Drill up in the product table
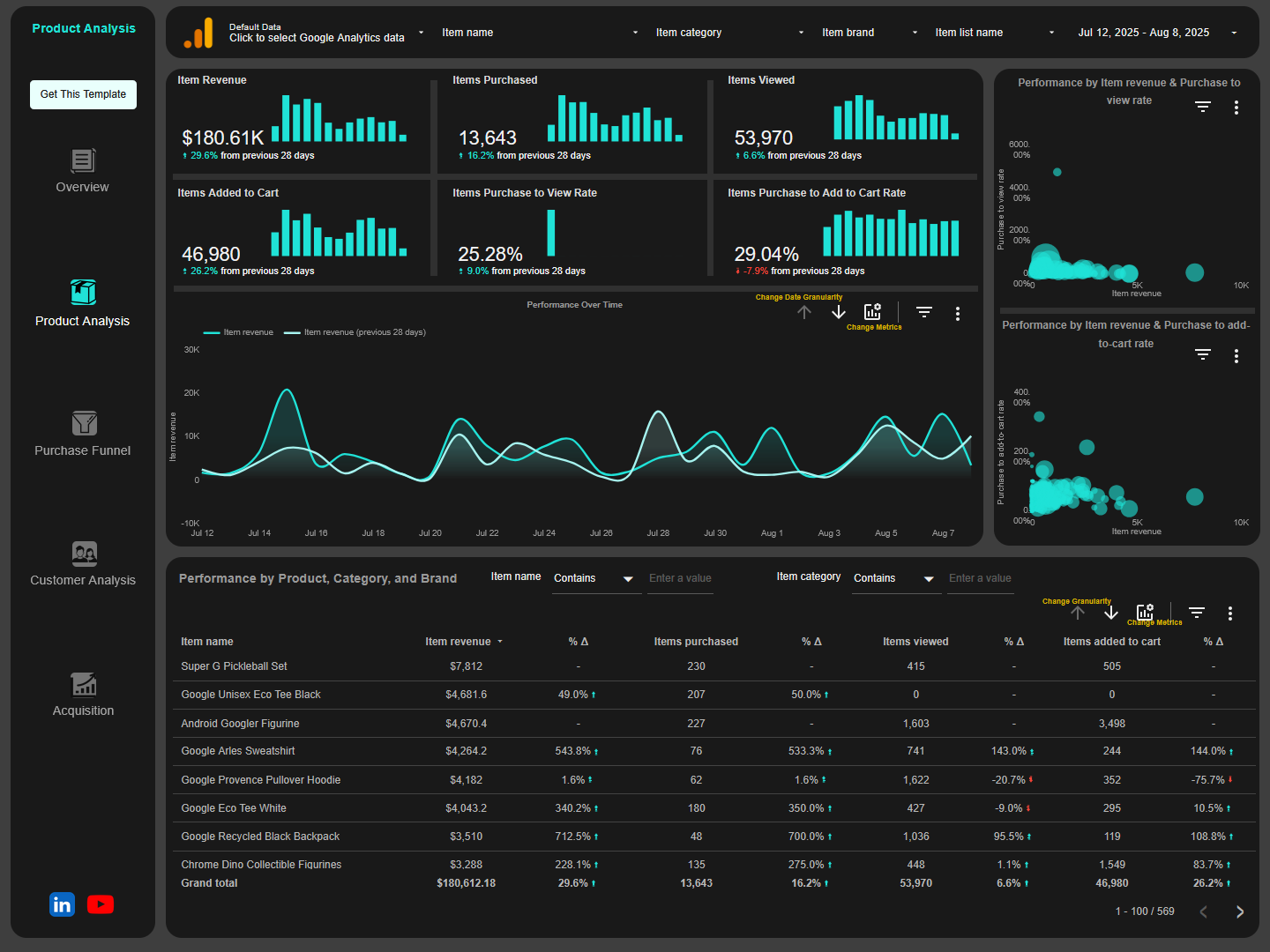The width and height of the screenshot is (1270, 952). tap(1078, 613)
